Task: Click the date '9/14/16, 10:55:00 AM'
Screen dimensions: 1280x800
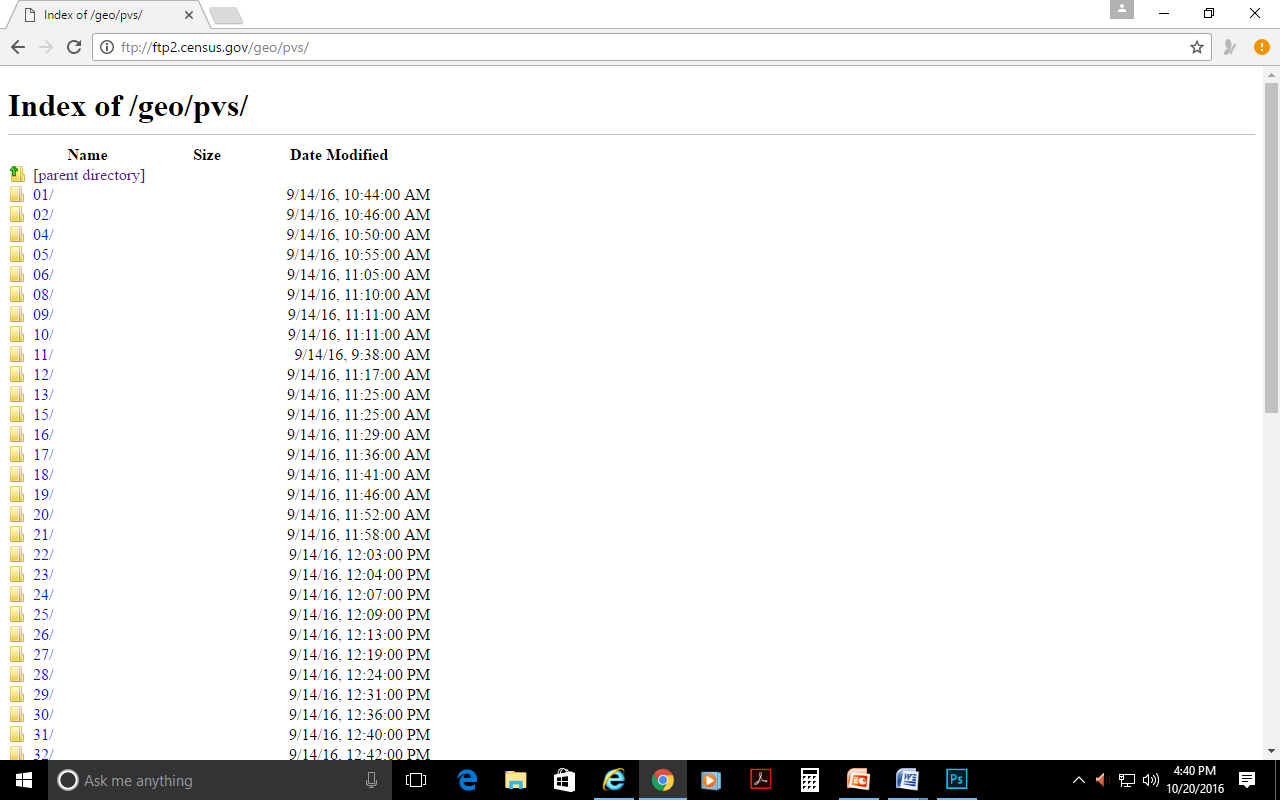Action: tap(358, 255)
